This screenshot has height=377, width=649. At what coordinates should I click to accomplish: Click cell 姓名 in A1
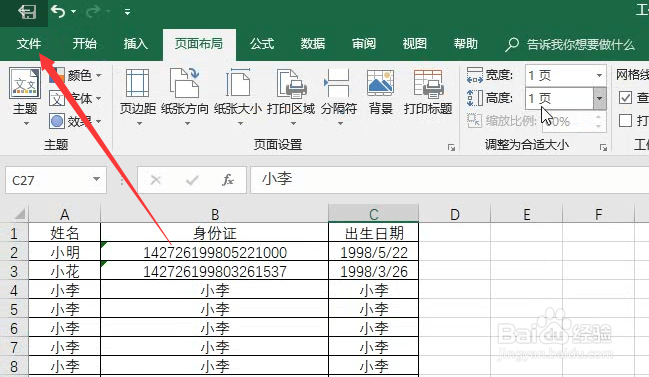(65, 233)
